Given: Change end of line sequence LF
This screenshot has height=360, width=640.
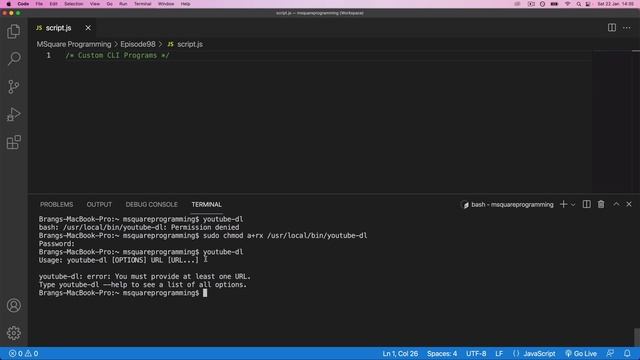Looking at the screenshot, I should [499, 353].
